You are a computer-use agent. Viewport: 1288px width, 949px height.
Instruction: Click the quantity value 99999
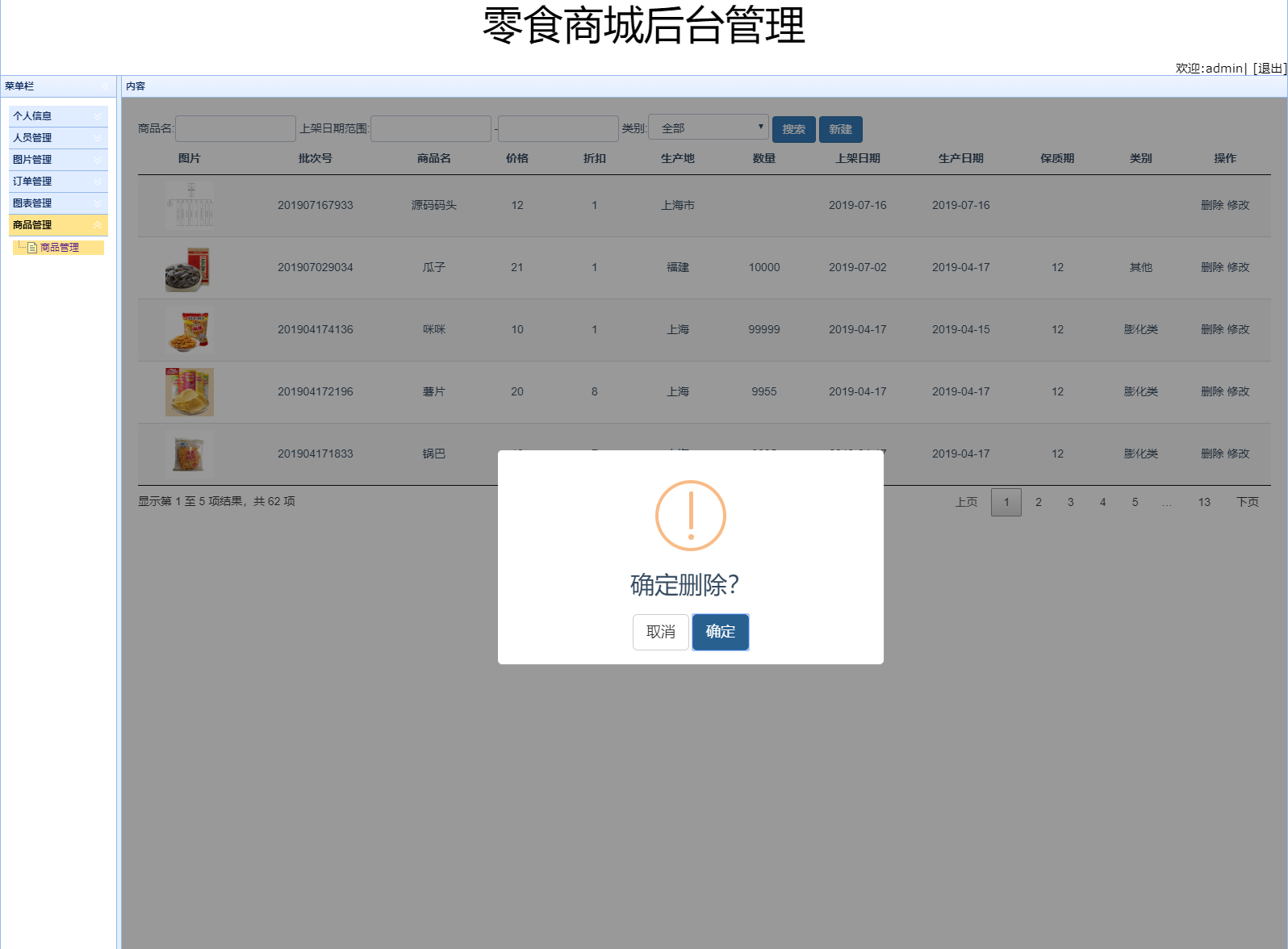764,329
